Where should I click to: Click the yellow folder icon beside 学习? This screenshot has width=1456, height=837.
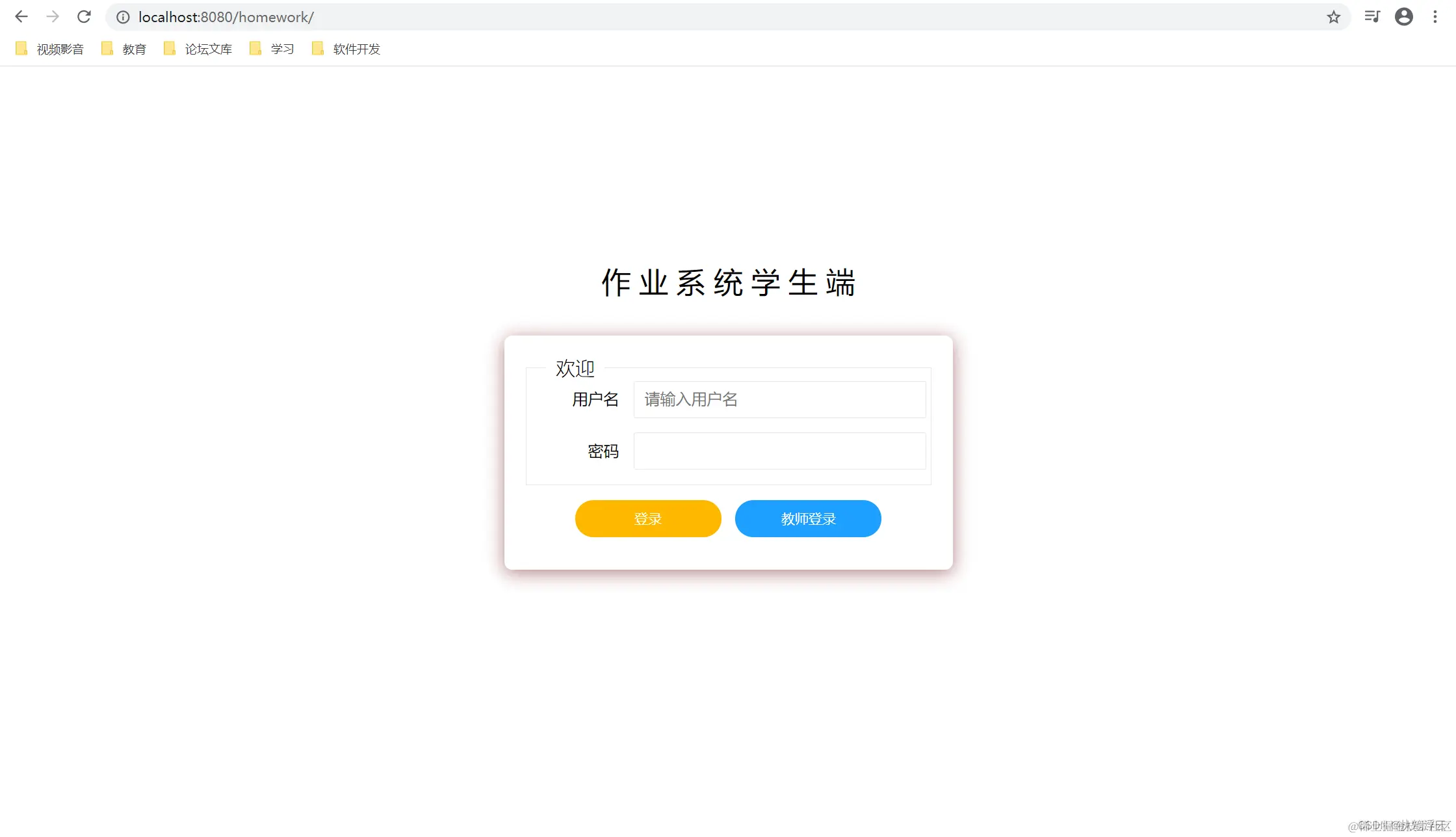point(255,48)
